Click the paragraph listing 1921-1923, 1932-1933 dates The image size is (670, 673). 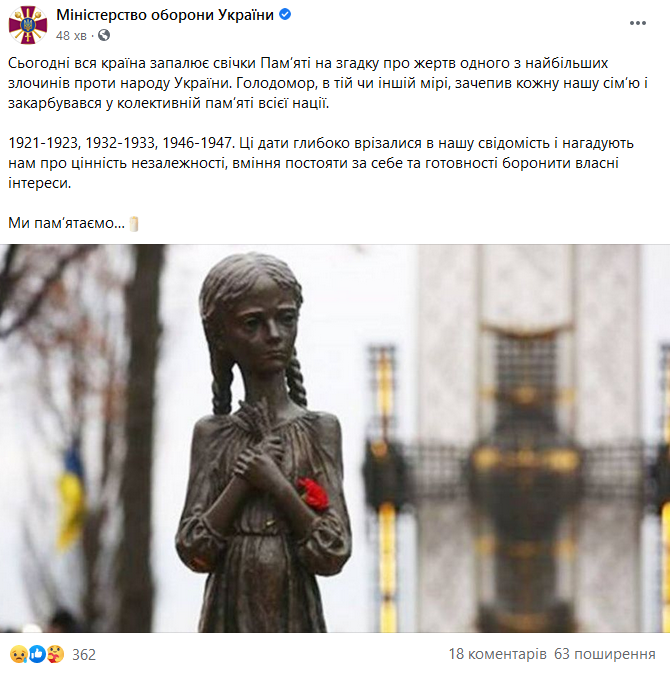click(x=321, y=163)
